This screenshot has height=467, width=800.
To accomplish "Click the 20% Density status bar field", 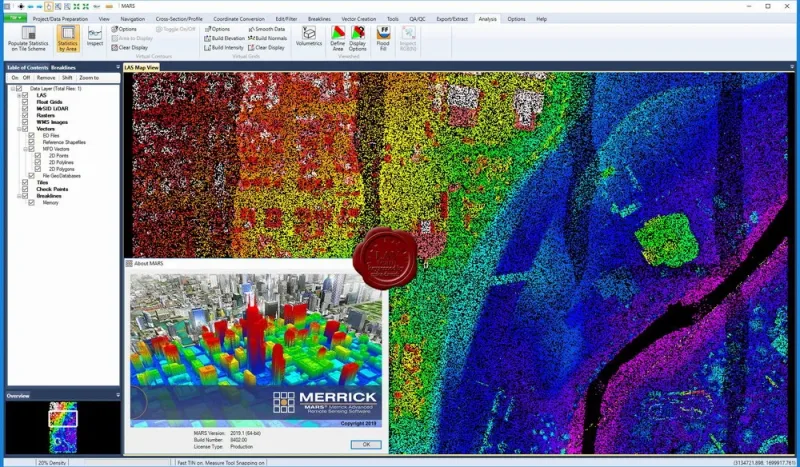I will point(52,462).
